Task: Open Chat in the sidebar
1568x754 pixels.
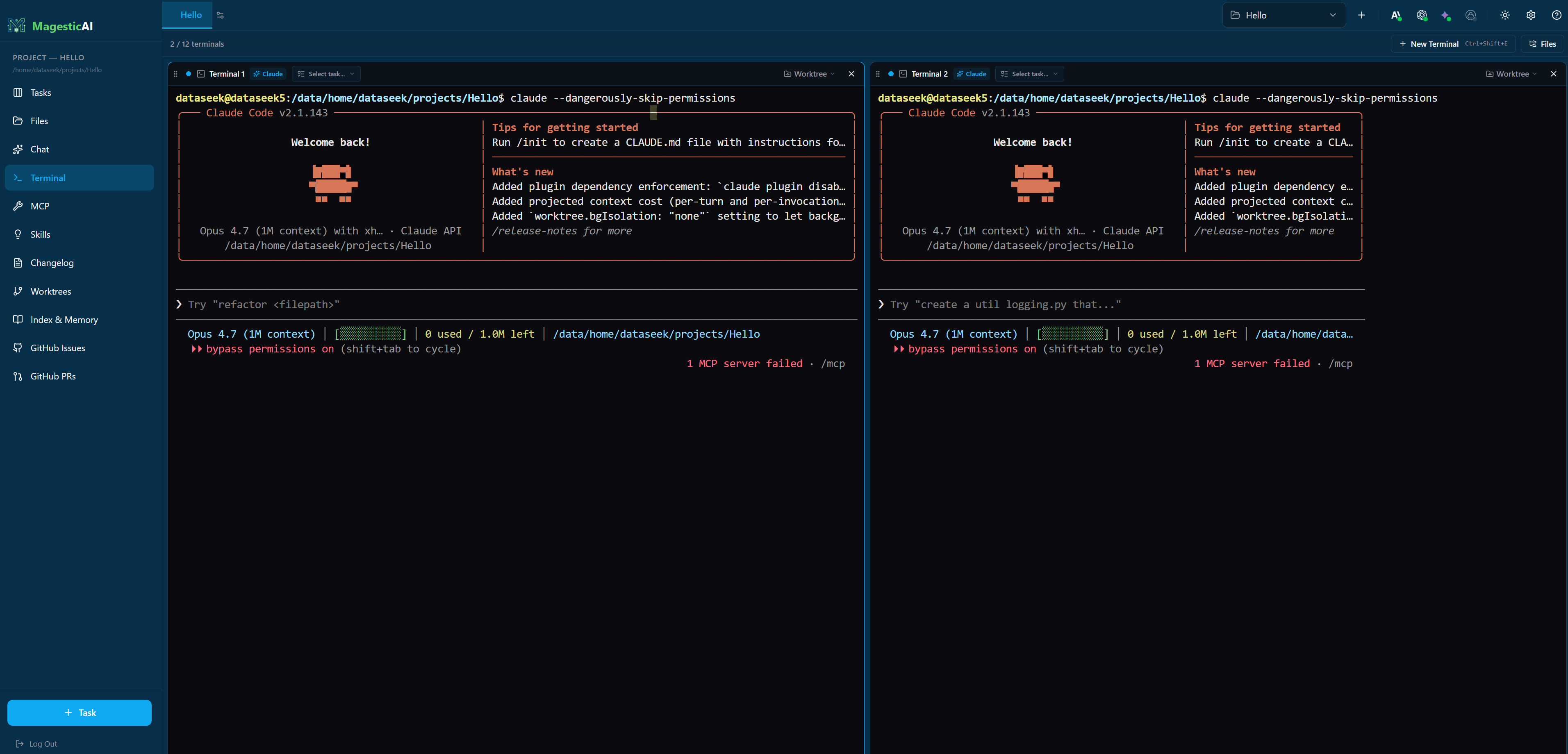Action: point(79,149)
